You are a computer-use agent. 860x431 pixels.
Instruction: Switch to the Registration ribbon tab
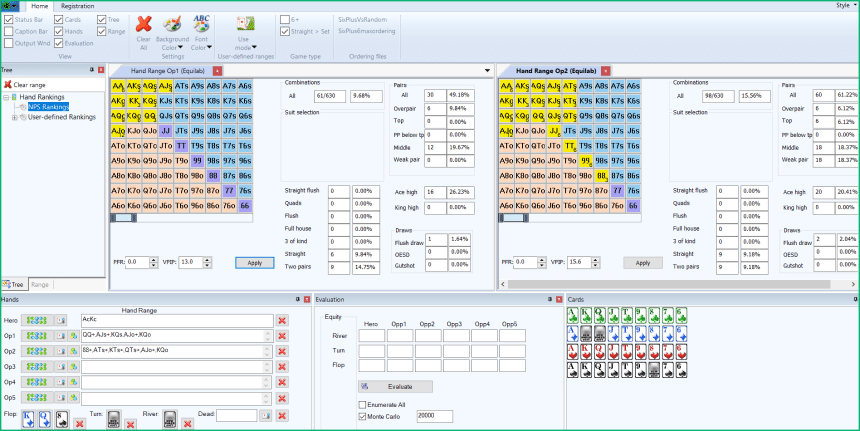pyautogui.click(x=77, y=5)
